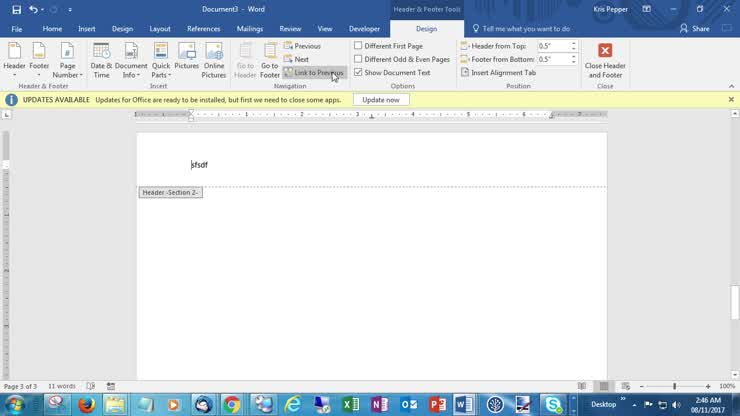Open the Mailings tab
The image size is (740, 416).
click(250, 29)
